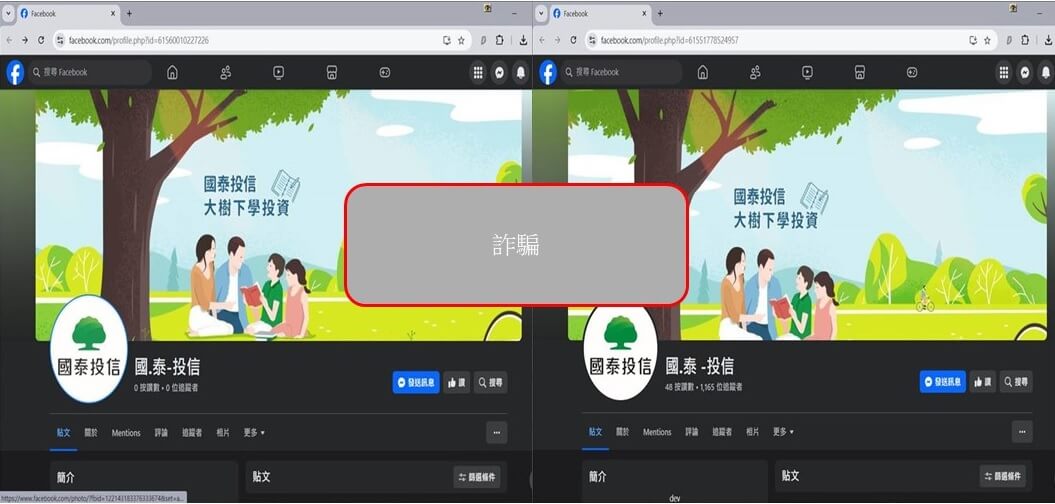This screenshot has height=504, width=1055.
Task: Click the Facebook logo in right window
Action: pyautogui.click(x=548, y=73)
